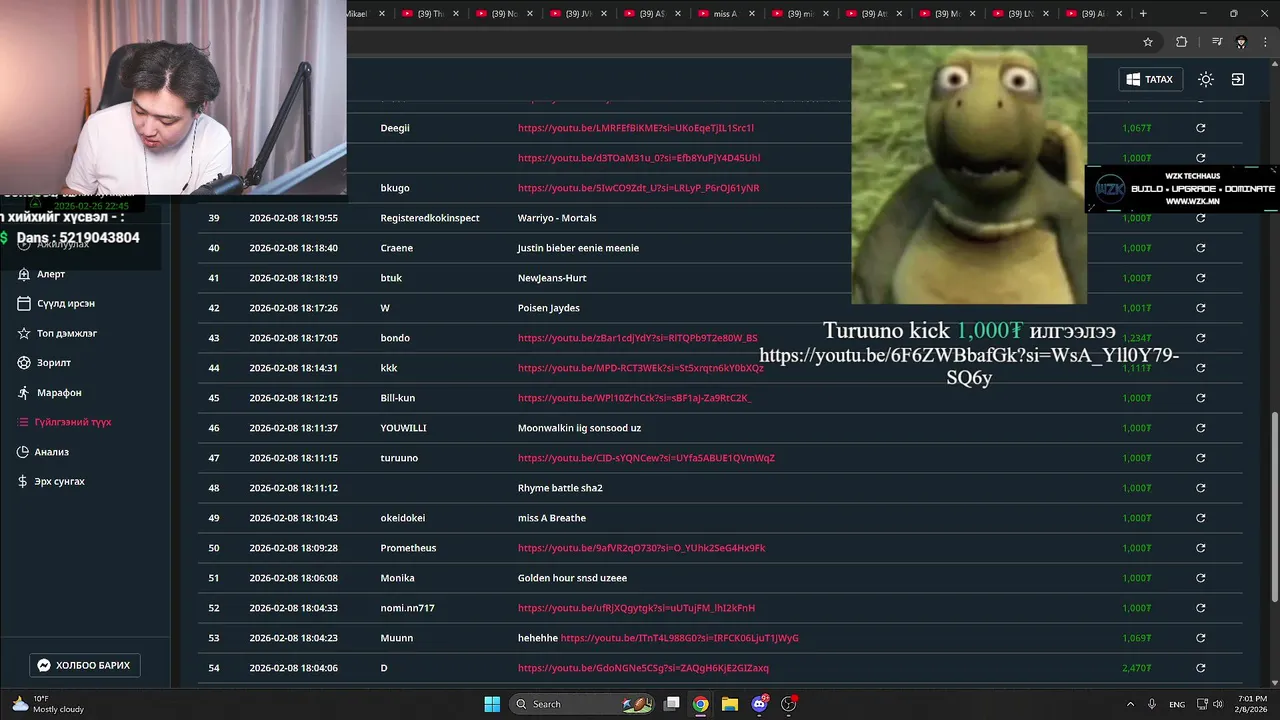Select Гүйлгээний түүх in sidebar

coord(65,422)
